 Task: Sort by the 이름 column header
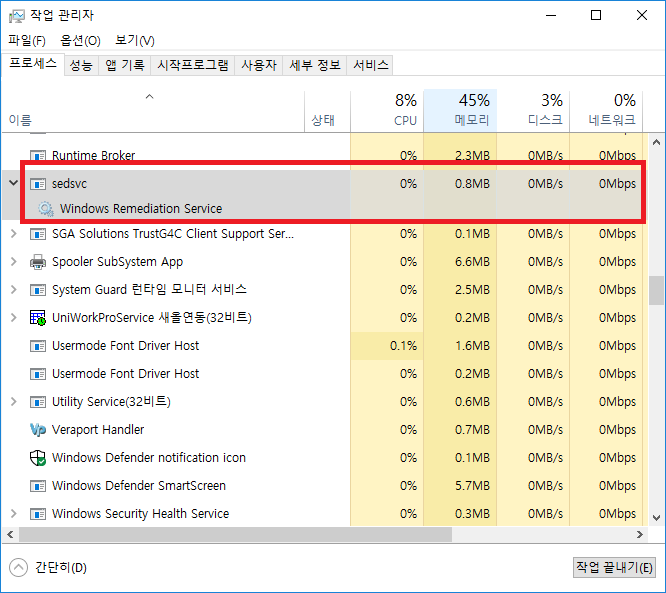tap(153, 111)
